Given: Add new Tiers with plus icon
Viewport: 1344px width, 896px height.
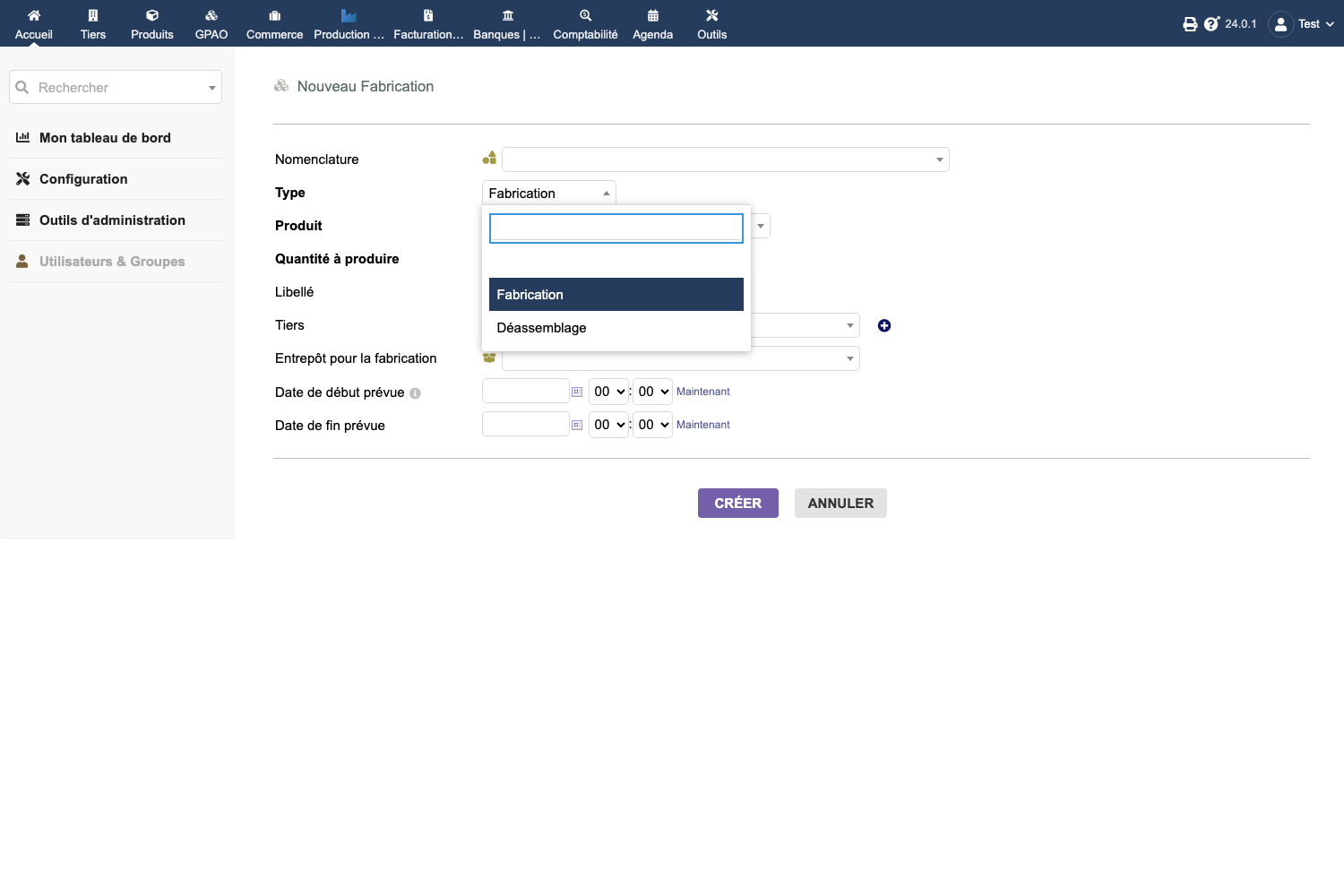Looking at the screenshot, I should [x=884, y=325].
